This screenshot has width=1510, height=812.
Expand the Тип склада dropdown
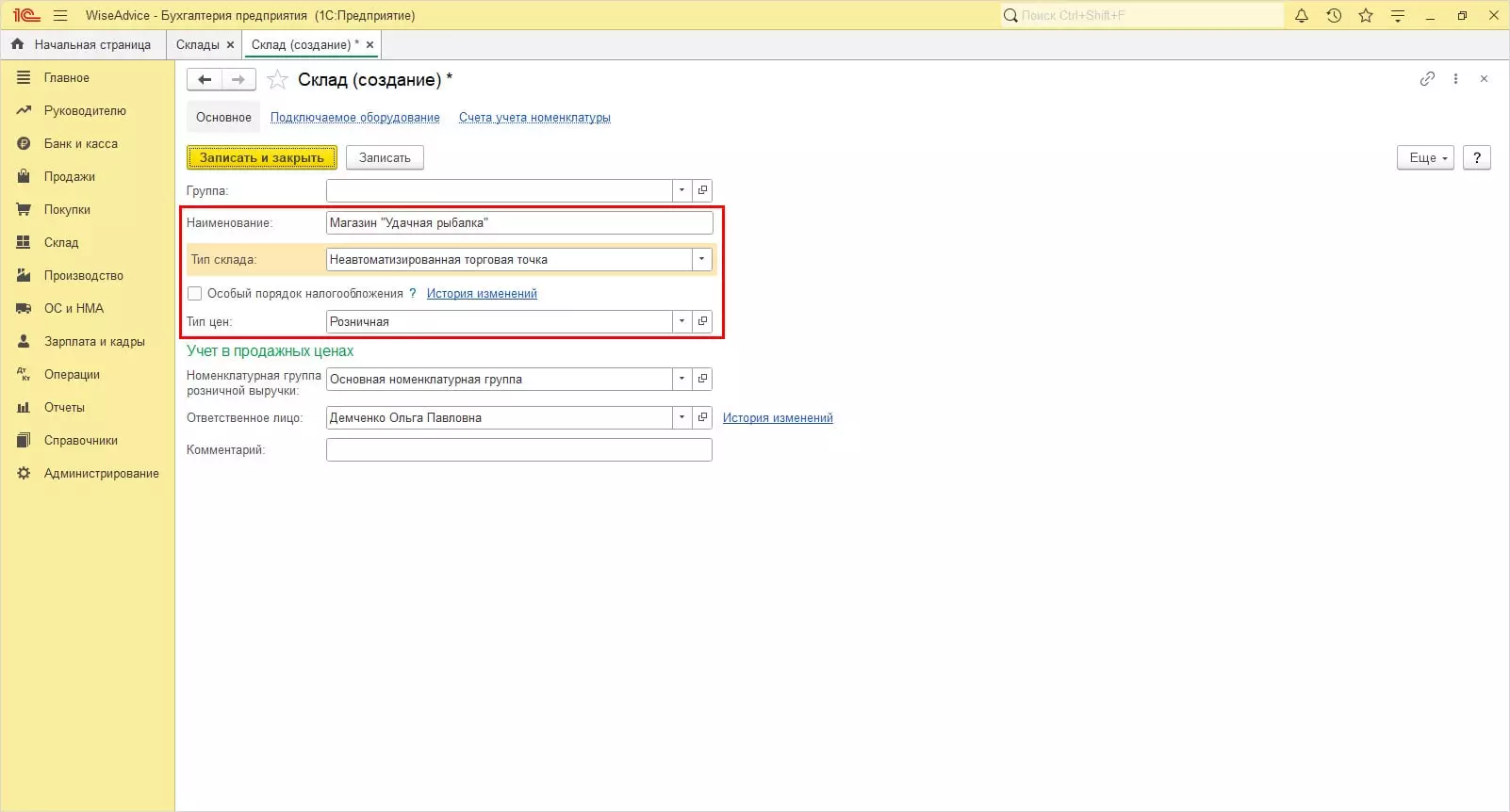[702, 259]
